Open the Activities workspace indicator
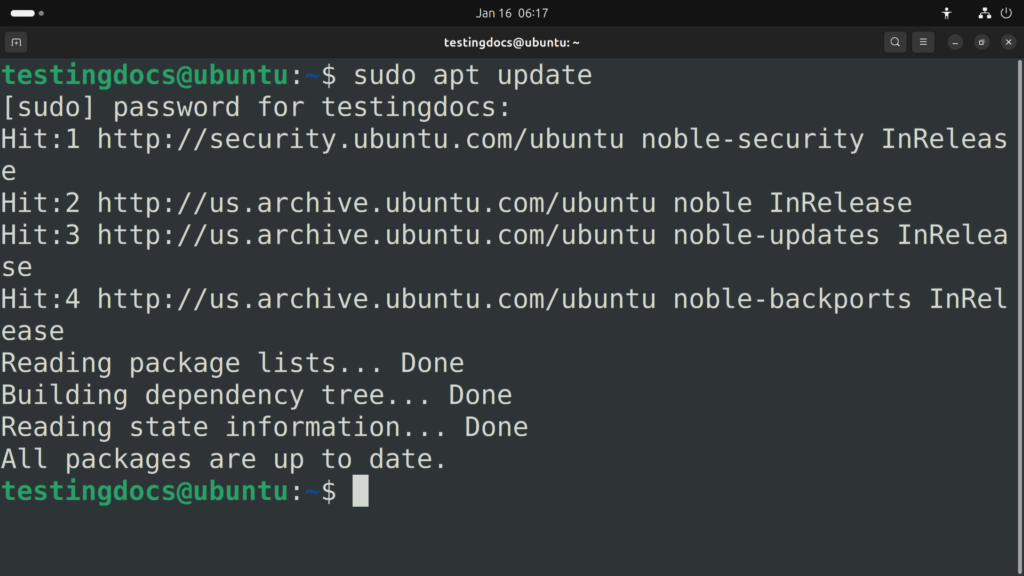The image size is (1024, 576). click(22, 13)
